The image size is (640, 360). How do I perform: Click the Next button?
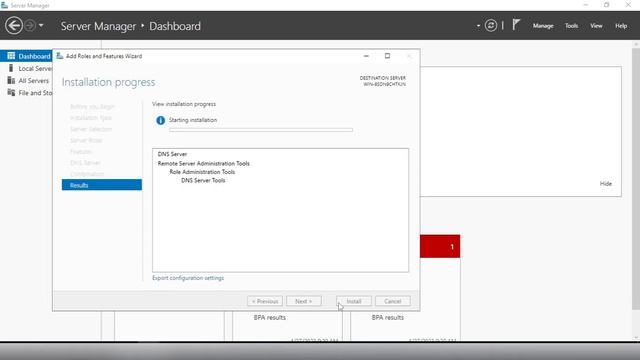[x=304, y=301]
